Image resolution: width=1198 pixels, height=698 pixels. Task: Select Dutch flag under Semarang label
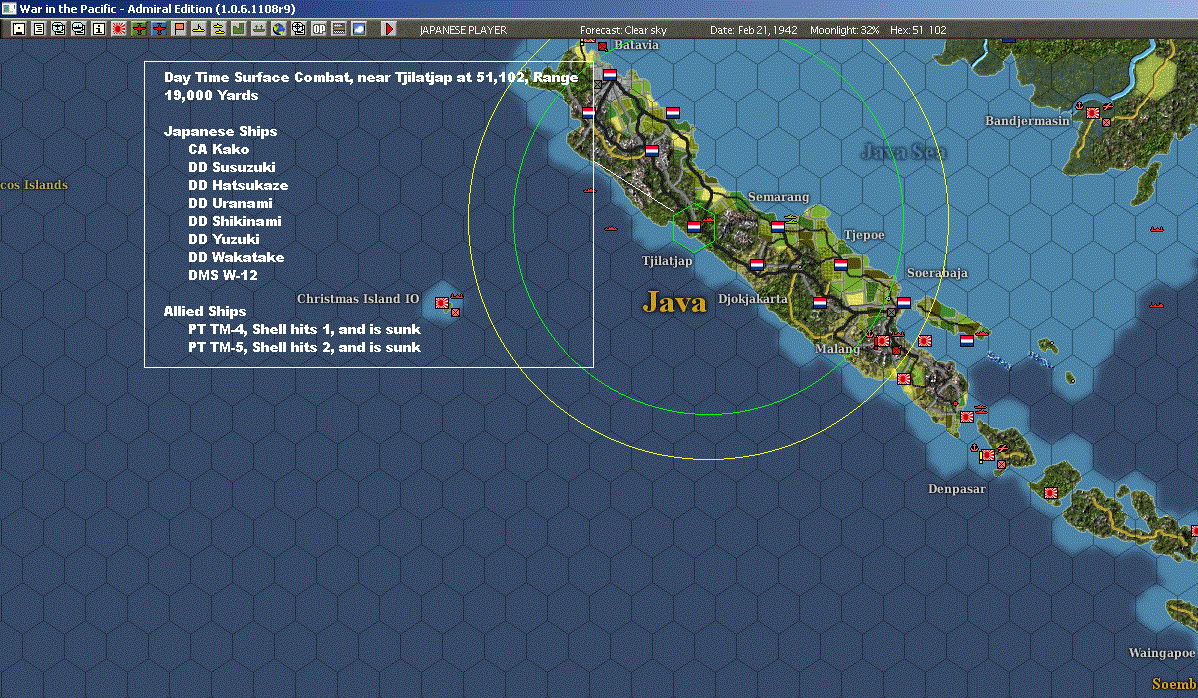coord(778,227)
